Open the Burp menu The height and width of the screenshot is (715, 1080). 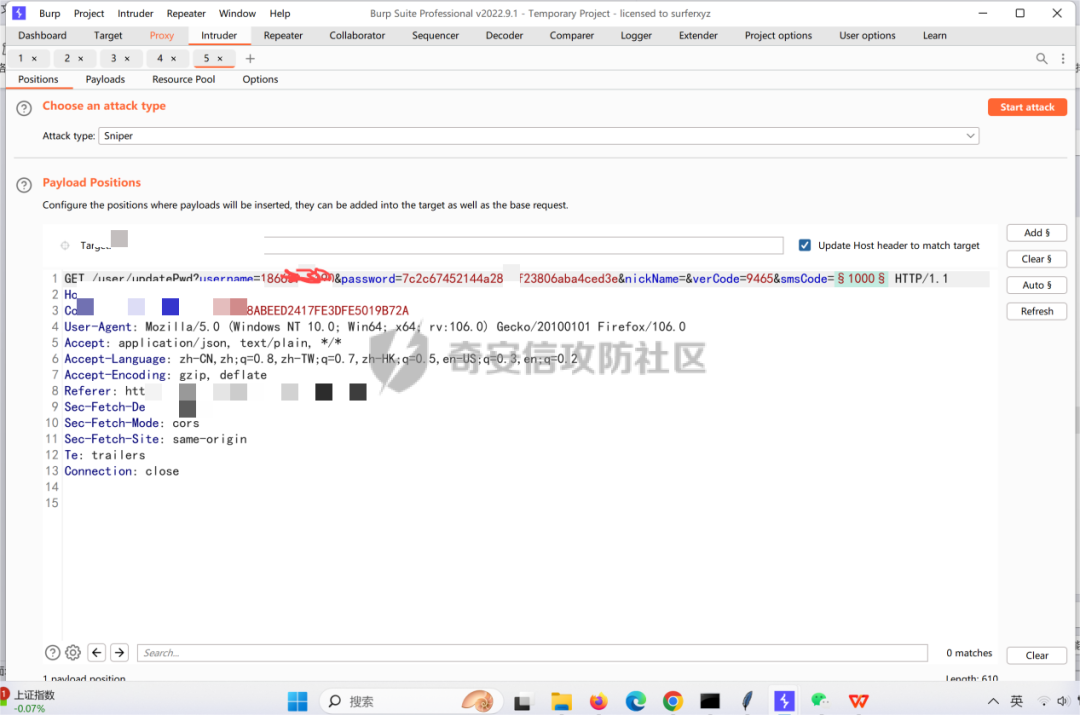pos(50,13)
